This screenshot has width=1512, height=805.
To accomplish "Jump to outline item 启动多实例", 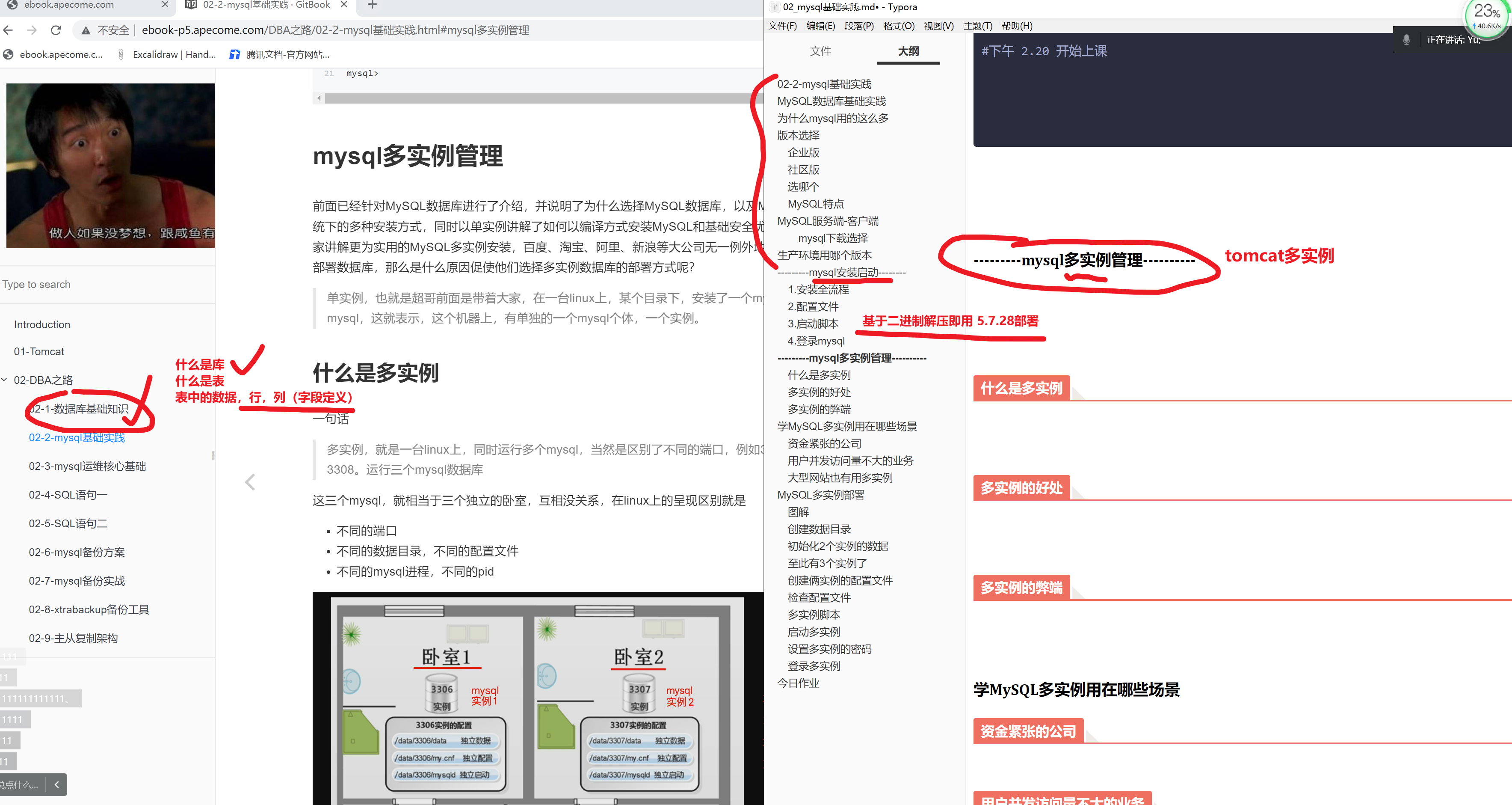I will (814, 633).
